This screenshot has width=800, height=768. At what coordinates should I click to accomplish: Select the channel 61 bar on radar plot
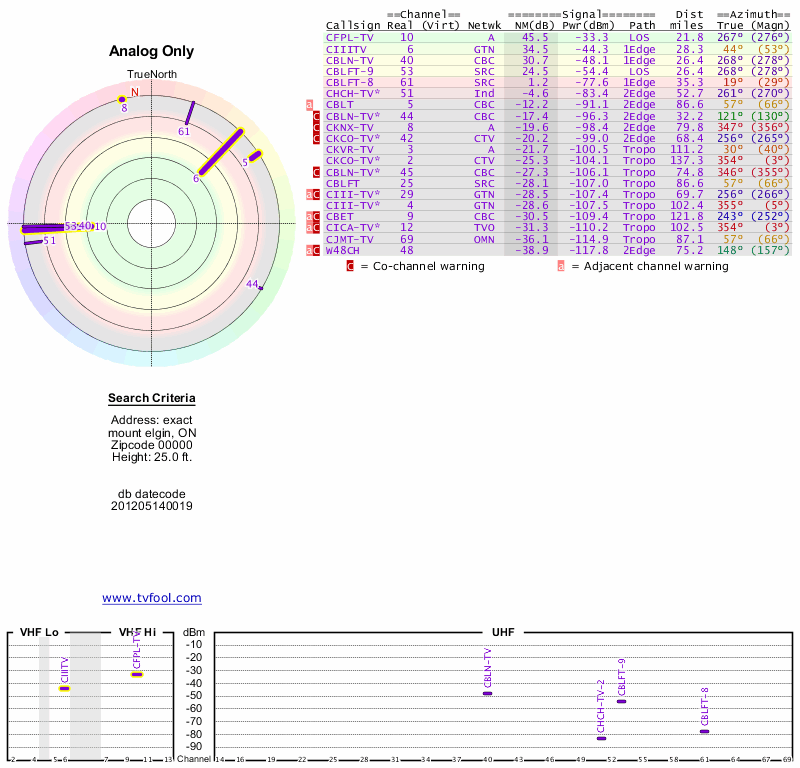pyautogui.click(x=188, y=113)
